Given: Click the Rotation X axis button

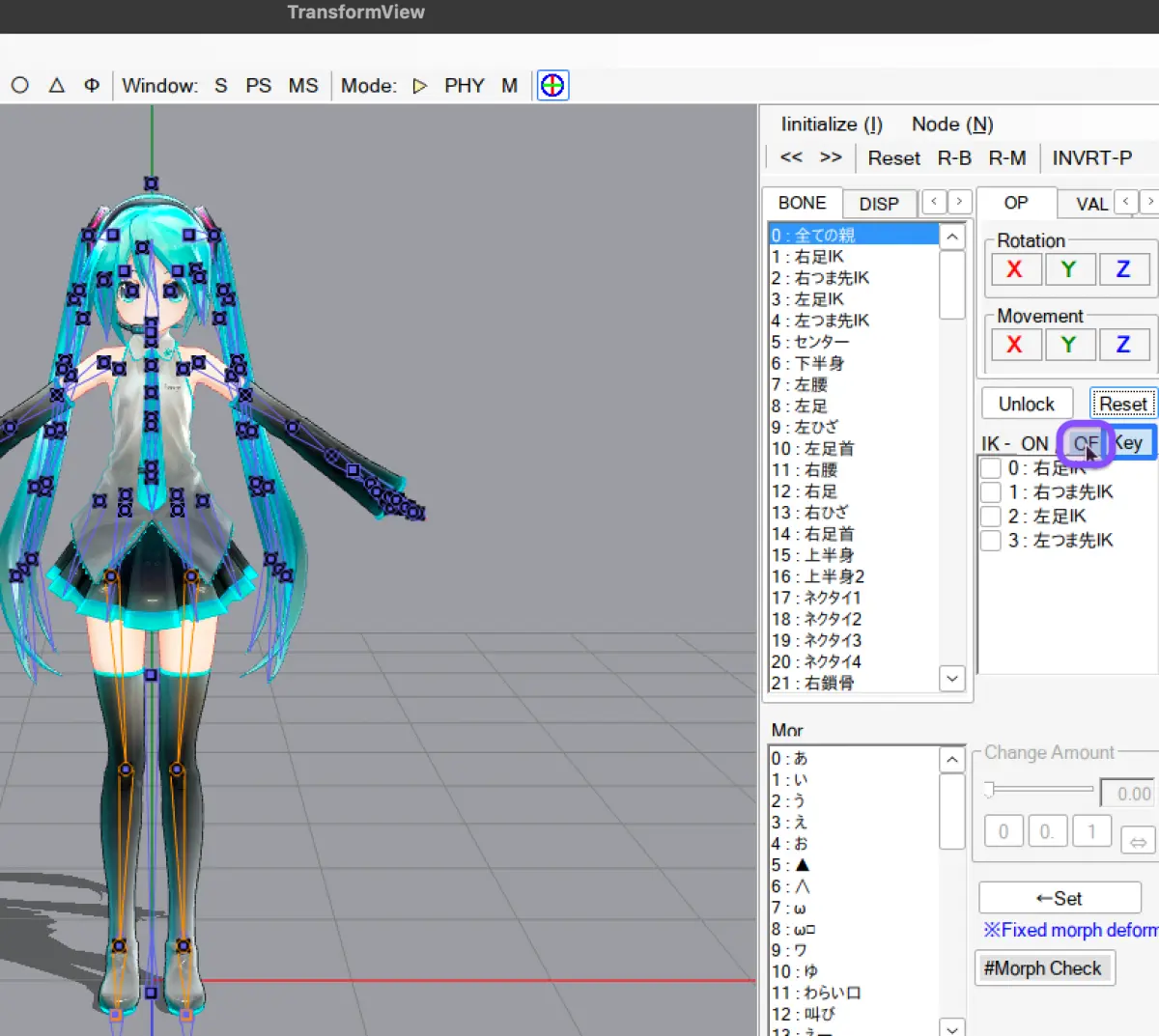Looking at the screenshot, I should point(1014,269).
